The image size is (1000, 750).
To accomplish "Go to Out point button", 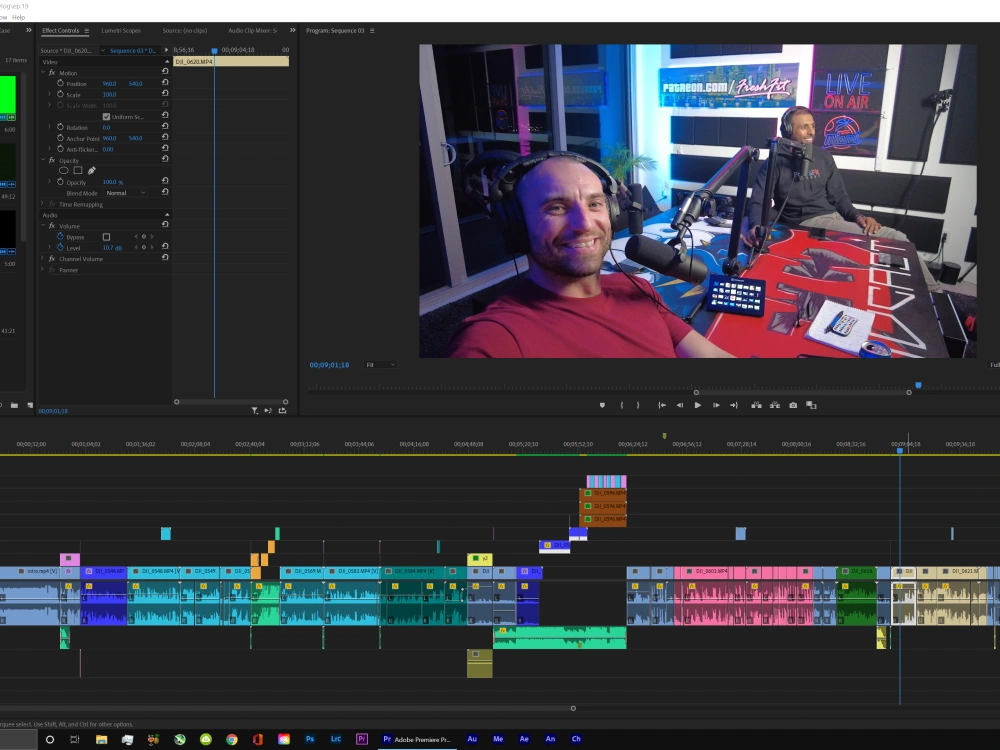I will (734, 405).
